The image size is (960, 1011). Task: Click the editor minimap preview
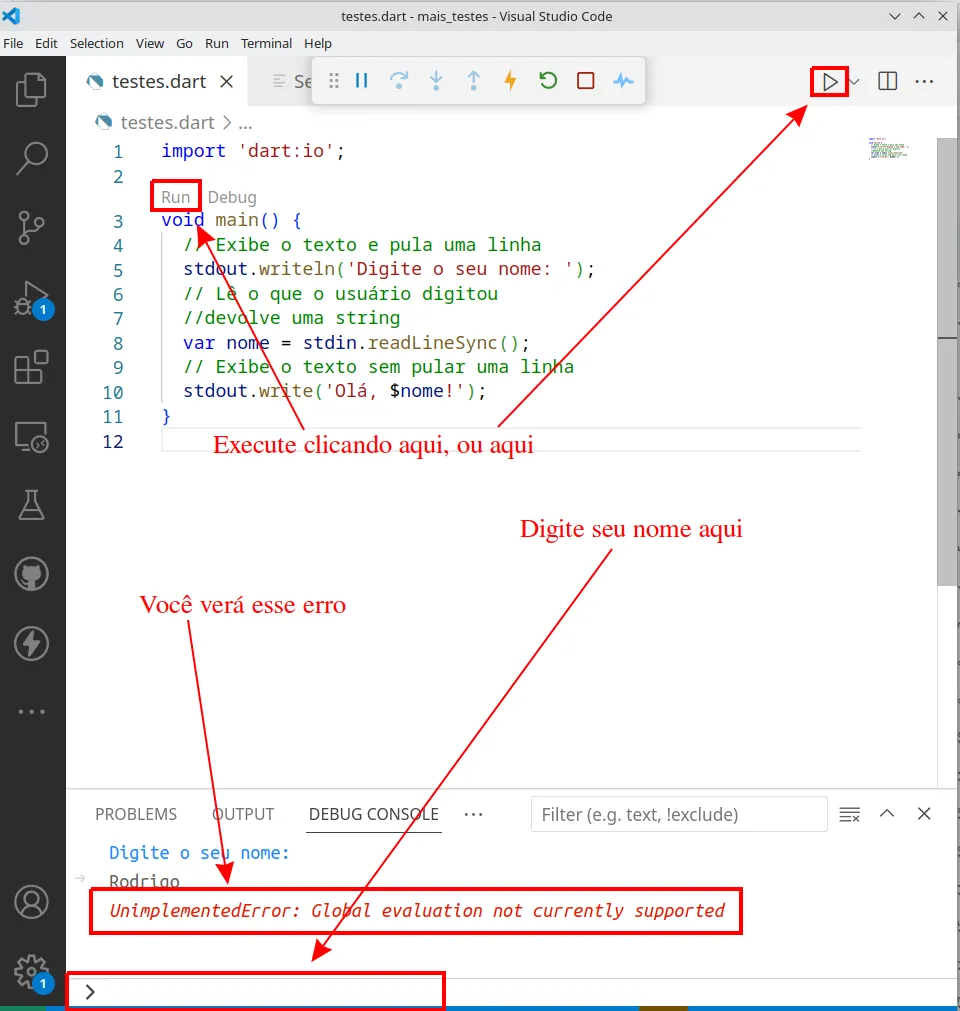click(x=888, y=148)
